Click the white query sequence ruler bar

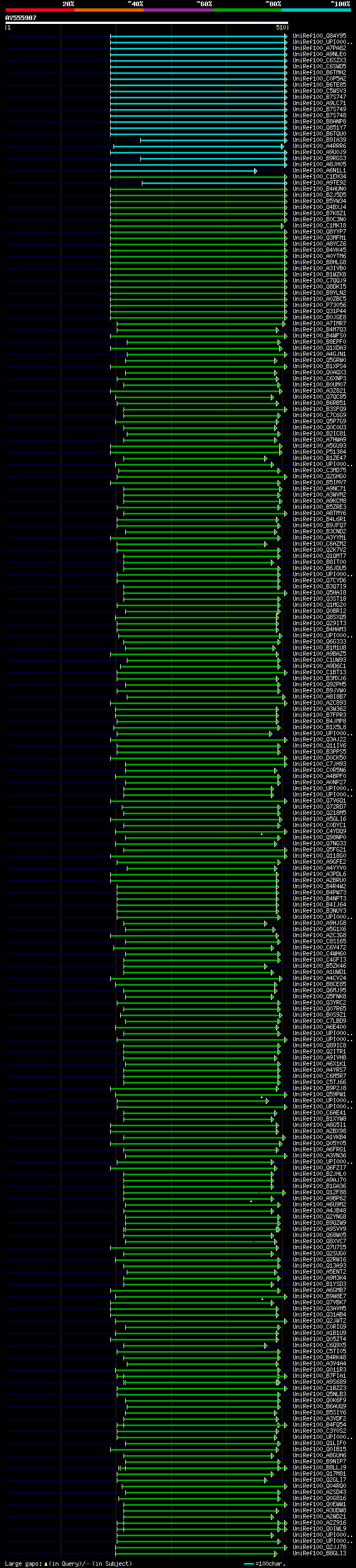(x=147, y=23)
